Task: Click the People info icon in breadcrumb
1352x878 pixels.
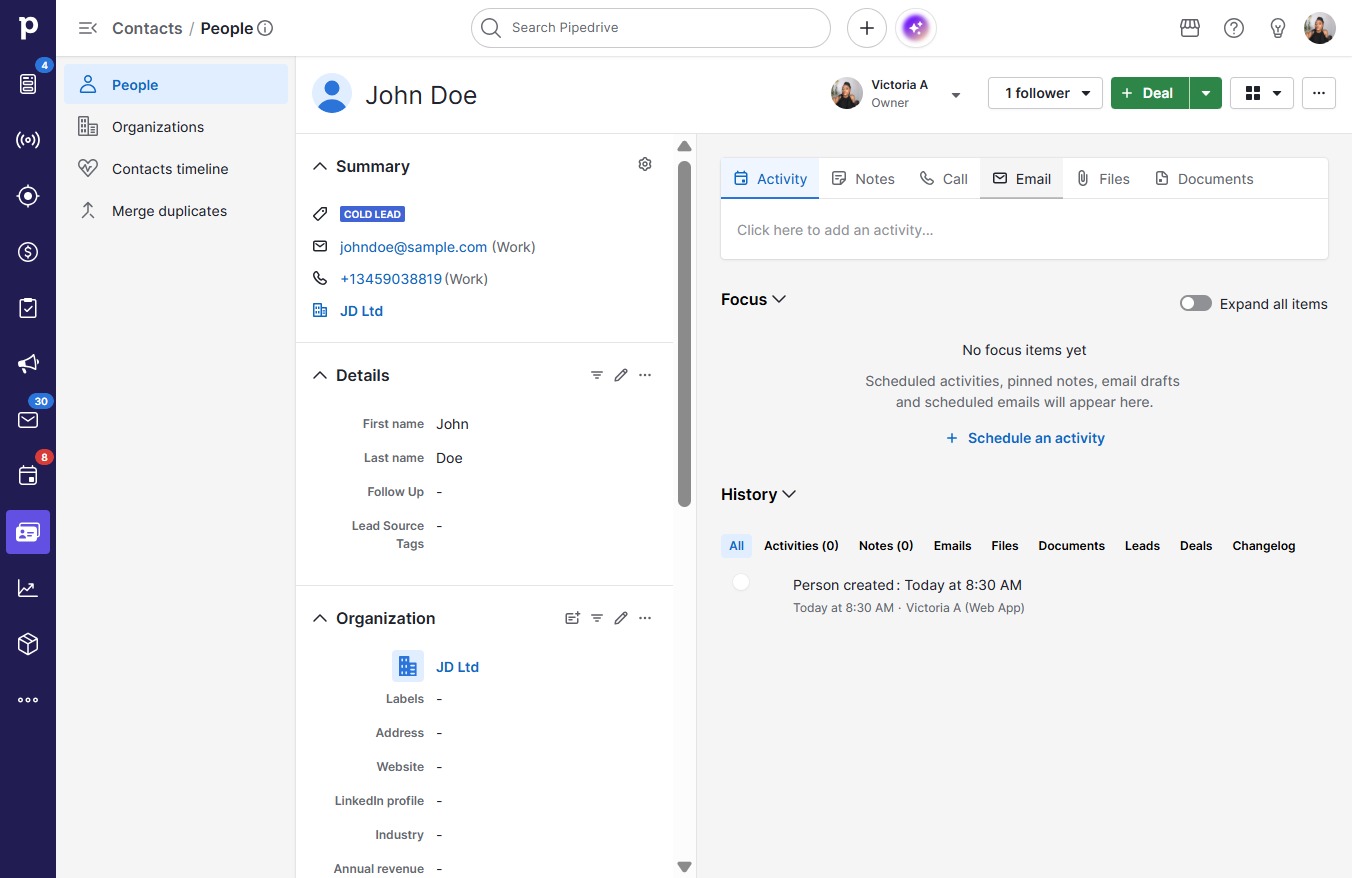Action: (265, 28)
